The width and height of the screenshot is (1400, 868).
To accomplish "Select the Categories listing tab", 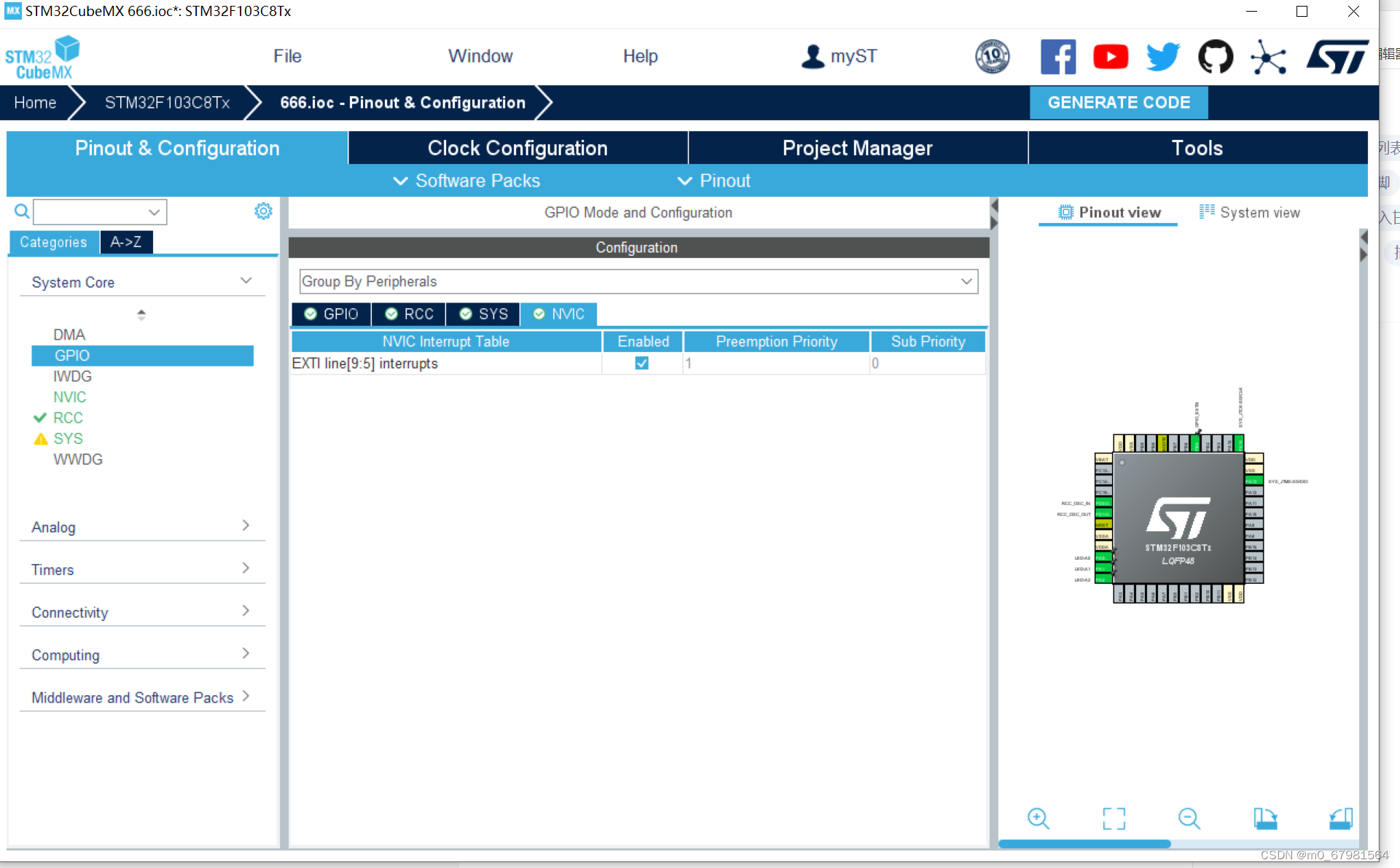I will pos(53,242).
